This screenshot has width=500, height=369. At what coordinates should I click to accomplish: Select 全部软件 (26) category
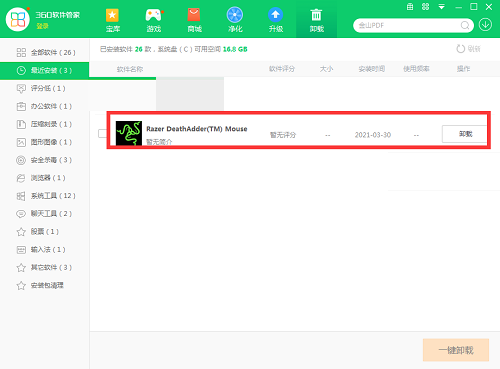(45, 53)
